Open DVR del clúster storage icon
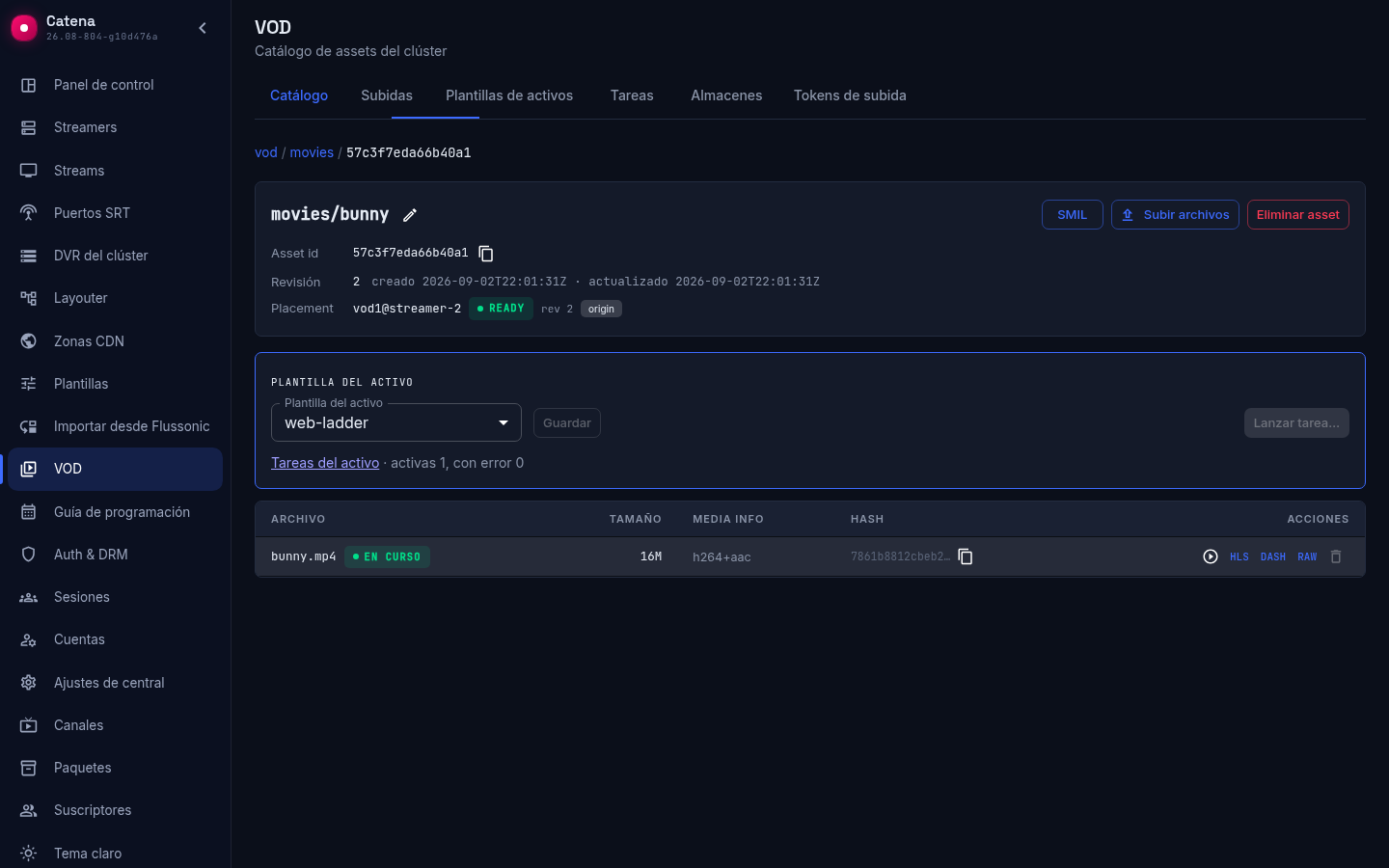 [29, 256]
